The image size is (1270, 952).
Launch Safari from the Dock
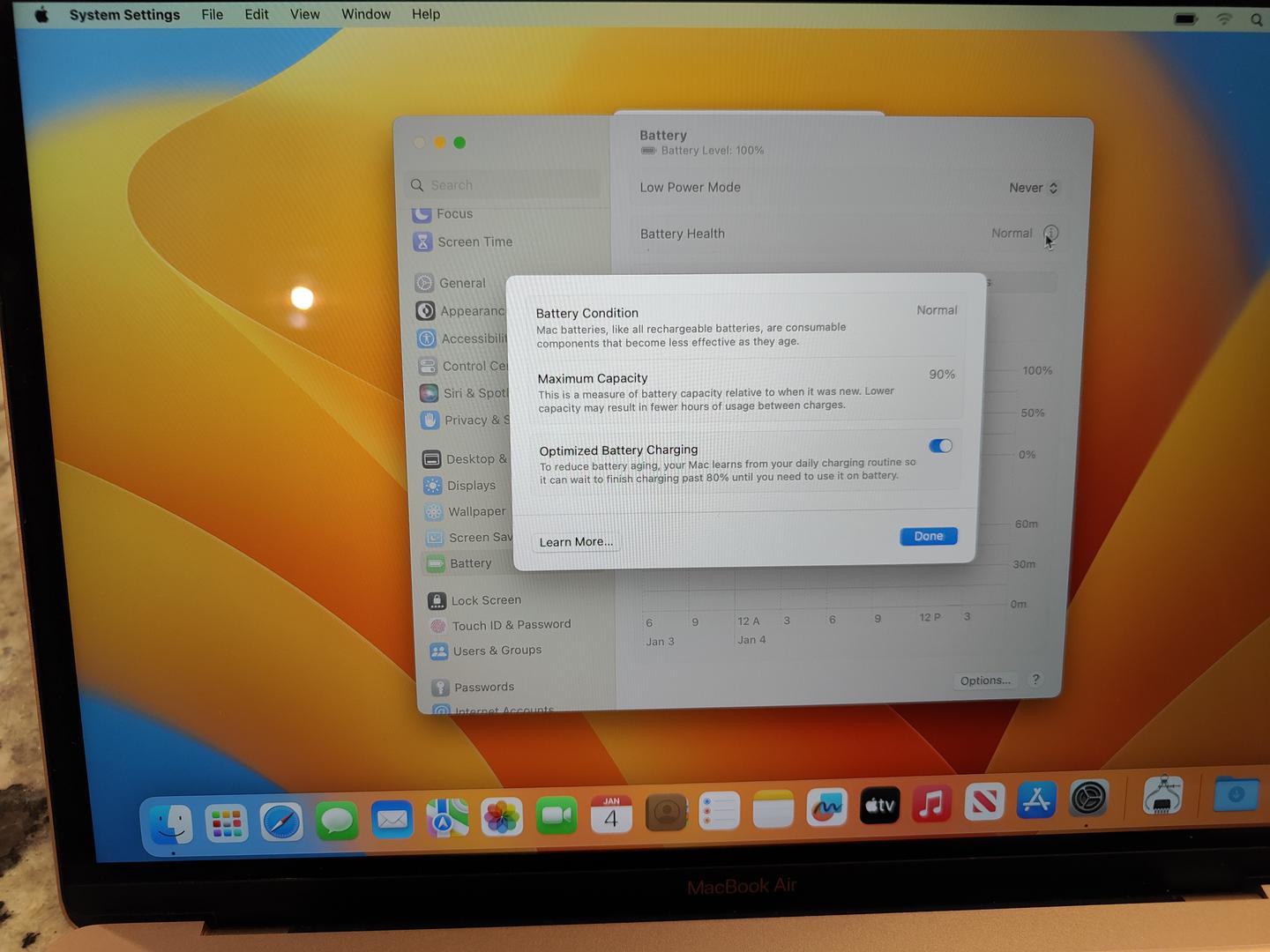pyautogui.click(x=281, y=823)
